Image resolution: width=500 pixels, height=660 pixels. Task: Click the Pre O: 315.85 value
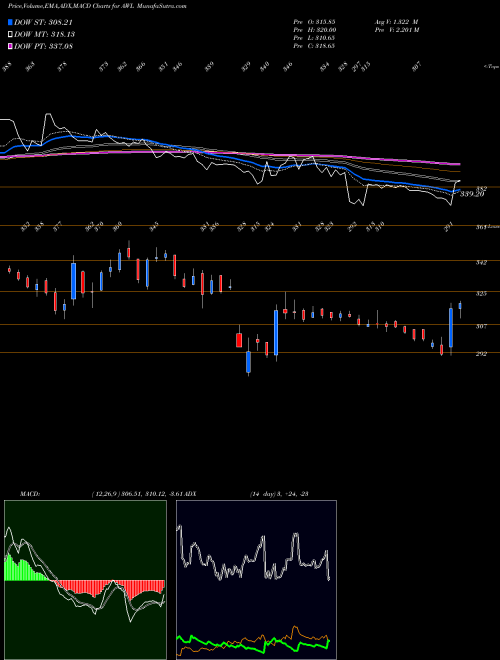pyautogui.click(x=314, y=21)
